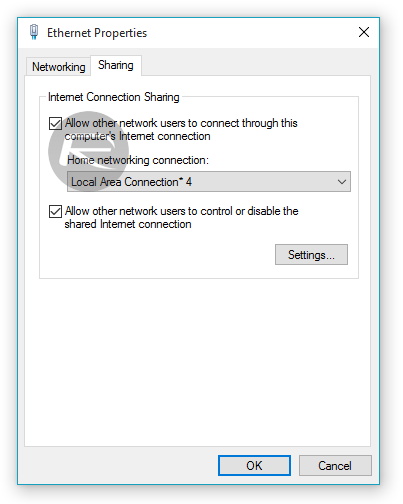
Task: Click the 'connect through this computer's Internet connection' label
Action: coord(181,130)
